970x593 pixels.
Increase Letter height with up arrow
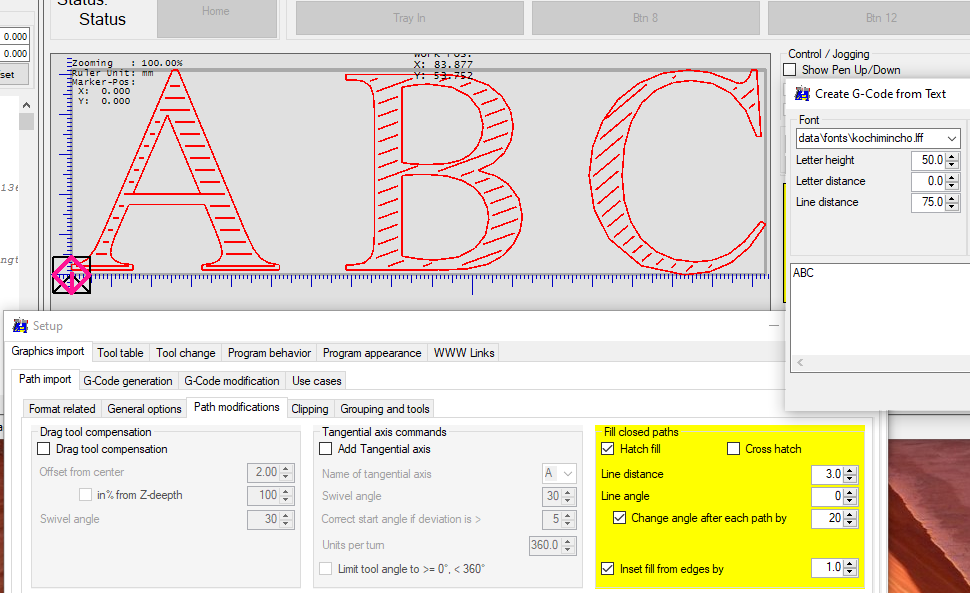pyautogui.click(x=952, y=156)
